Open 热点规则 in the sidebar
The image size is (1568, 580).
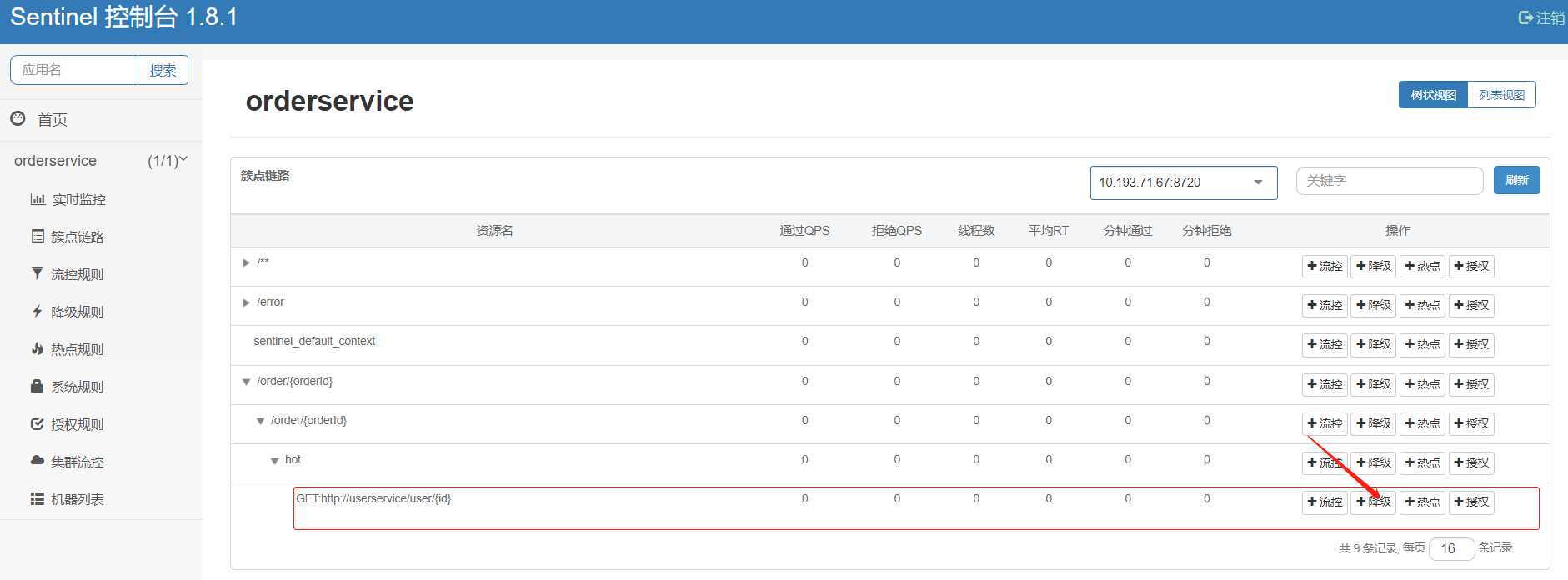pos(78,350)
